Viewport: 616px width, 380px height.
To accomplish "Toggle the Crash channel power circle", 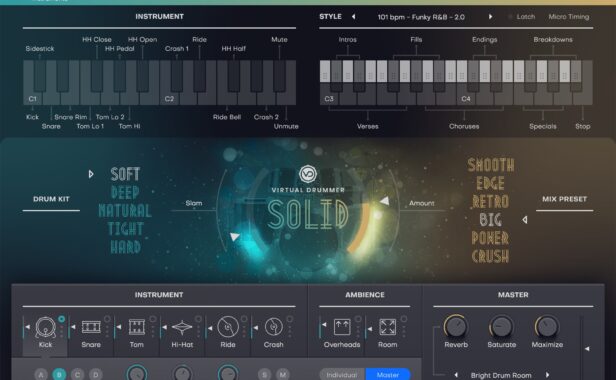I will click(290, 319).
